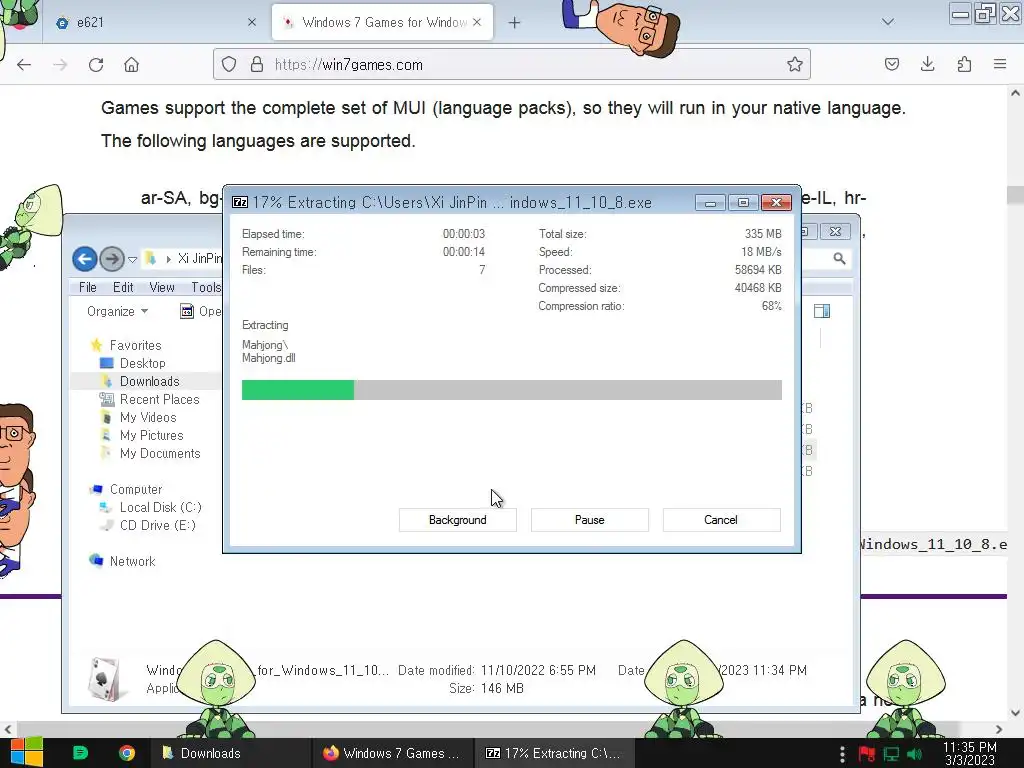Open CD Drive (E:)
This screenshot has height=768, width=1024.
click(x=157, y=525)
